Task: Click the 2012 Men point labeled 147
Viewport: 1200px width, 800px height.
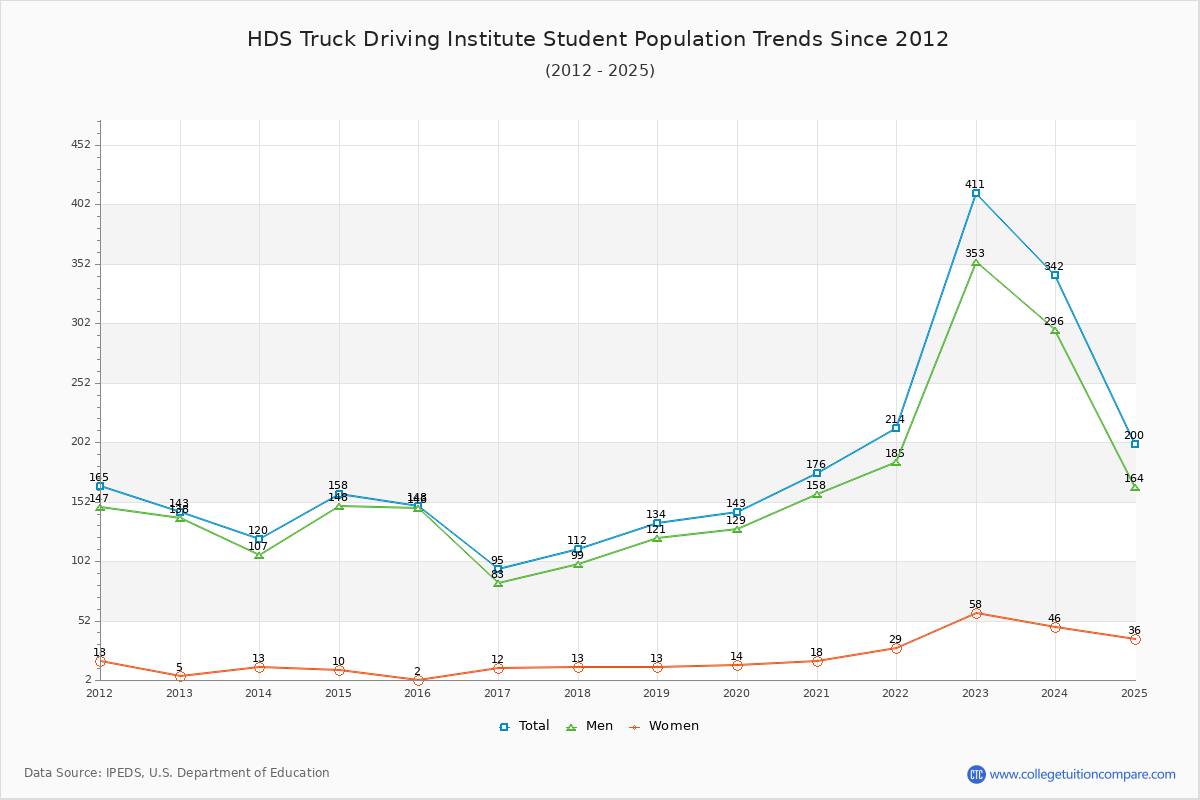Action: [x=100, y=507]
